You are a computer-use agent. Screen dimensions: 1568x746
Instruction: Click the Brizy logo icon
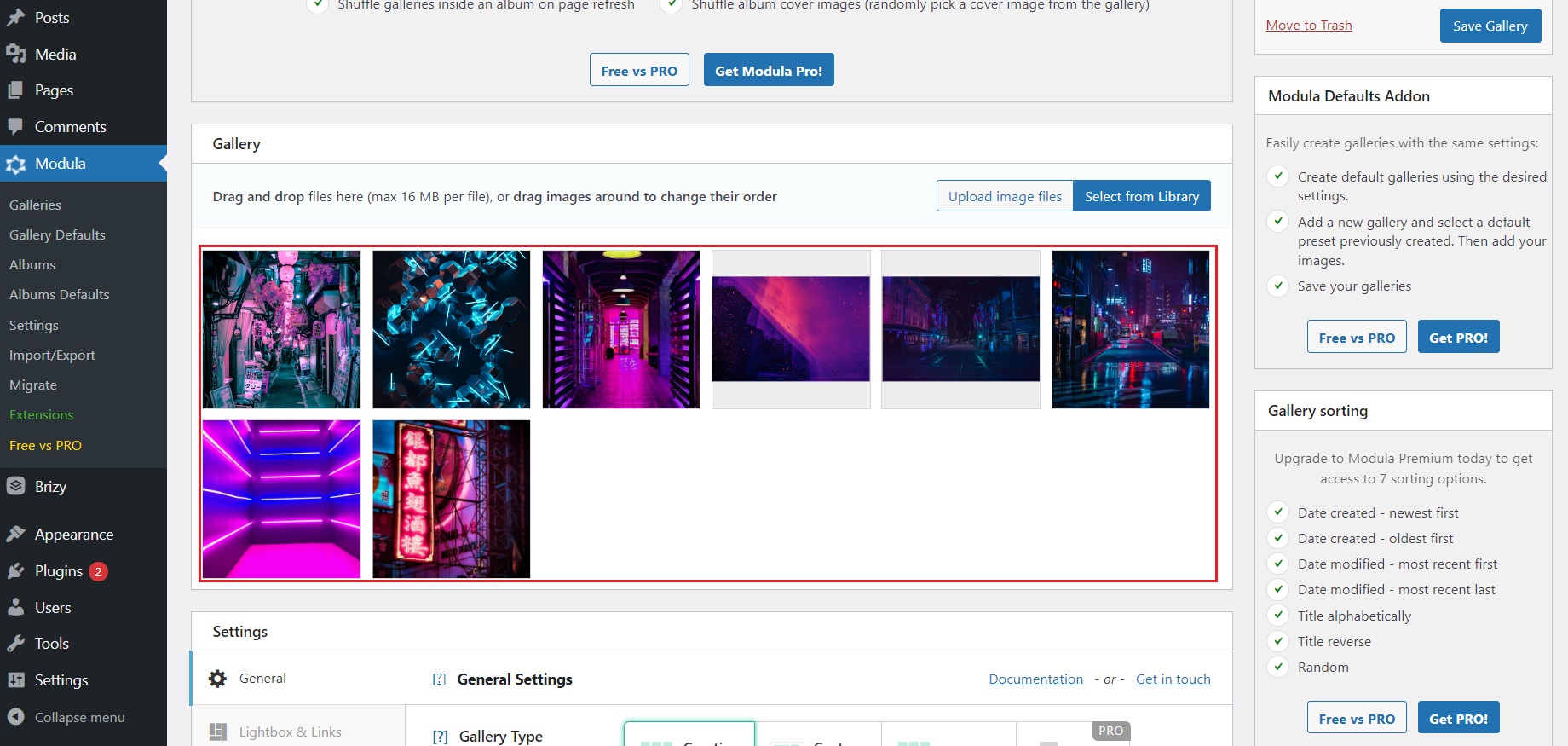pyautogui.click(x=15, y=486)
